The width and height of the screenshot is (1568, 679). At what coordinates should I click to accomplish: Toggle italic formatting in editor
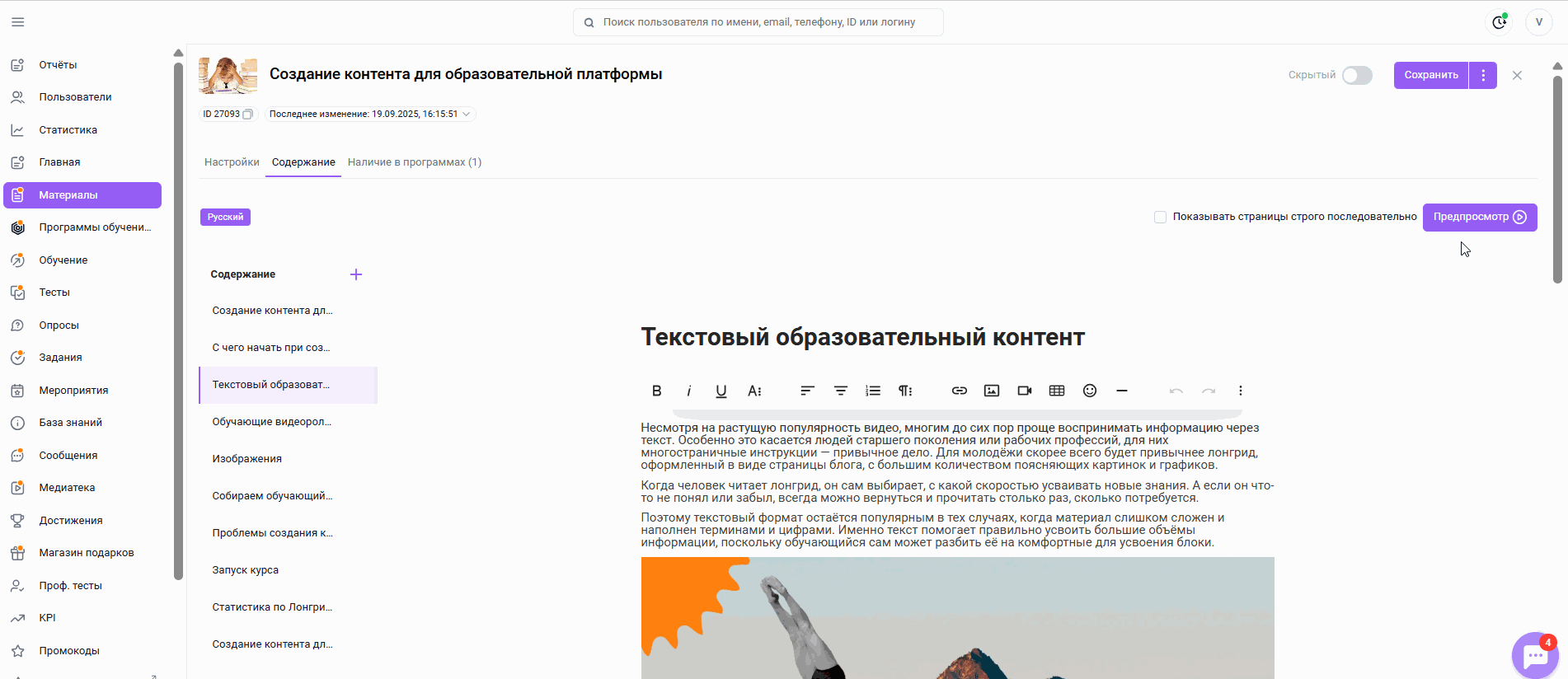[x=689, y=391]
